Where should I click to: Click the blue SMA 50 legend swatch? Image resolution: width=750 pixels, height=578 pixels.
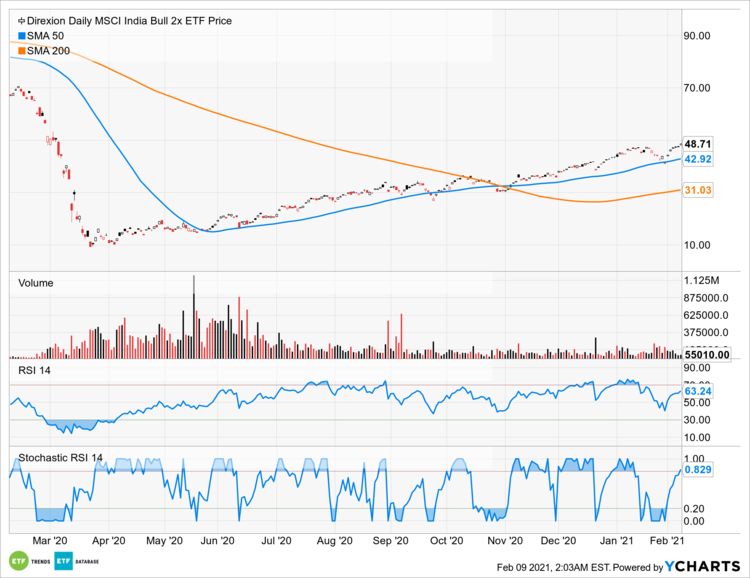22,35
